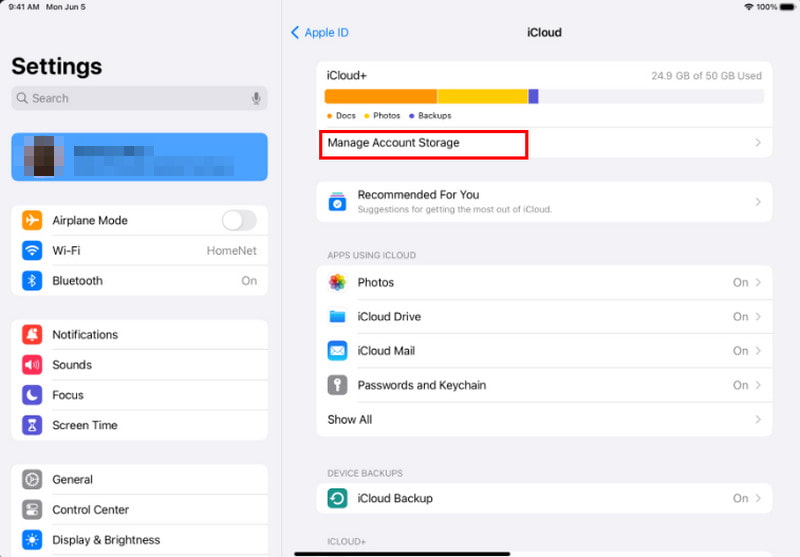Tap the Docs legend label
Image resolution: width=800 pixels, height=557 pixels.
point(345,116)
